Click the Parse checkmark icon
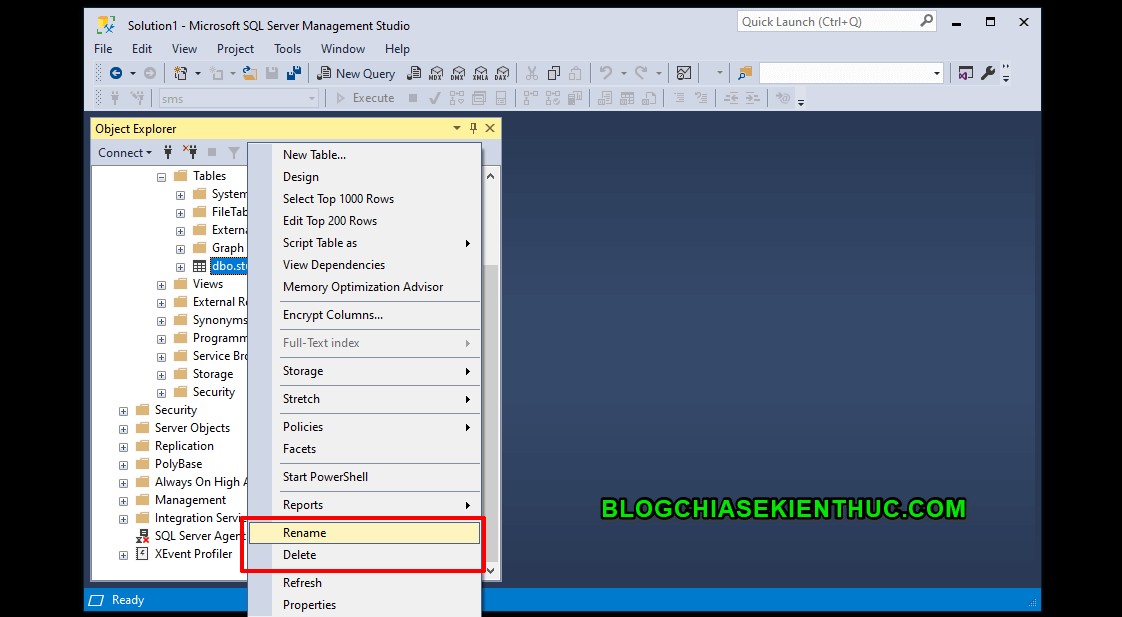Viewport: 1122px width, 617px height. coord(434,97)
